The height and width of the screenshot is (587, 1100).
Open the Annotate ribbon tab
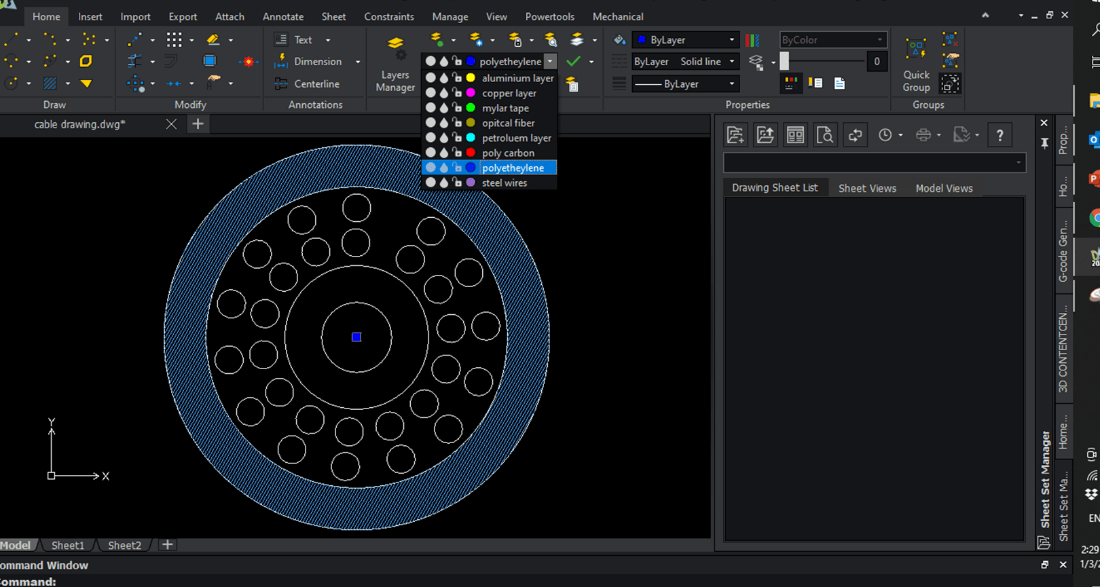[x=283, y=17]
